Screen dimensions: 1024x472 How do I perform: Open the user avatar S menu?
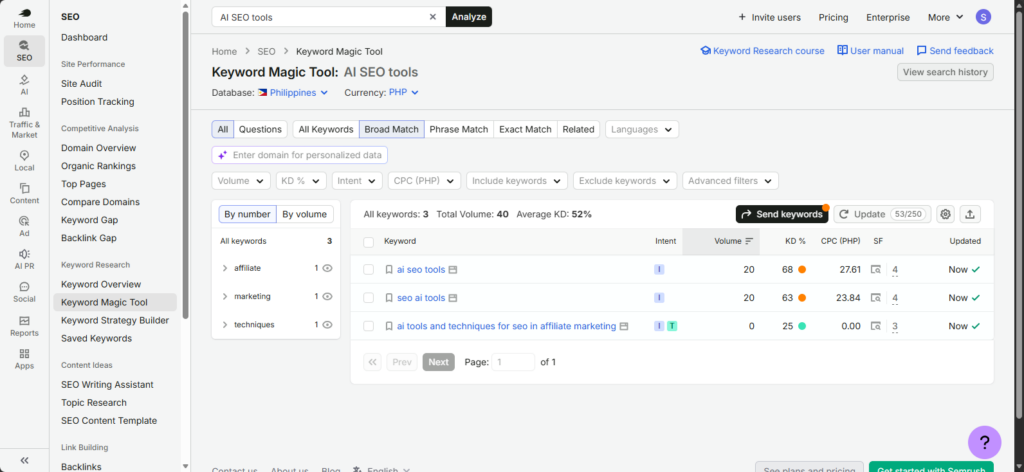[983, 17]
